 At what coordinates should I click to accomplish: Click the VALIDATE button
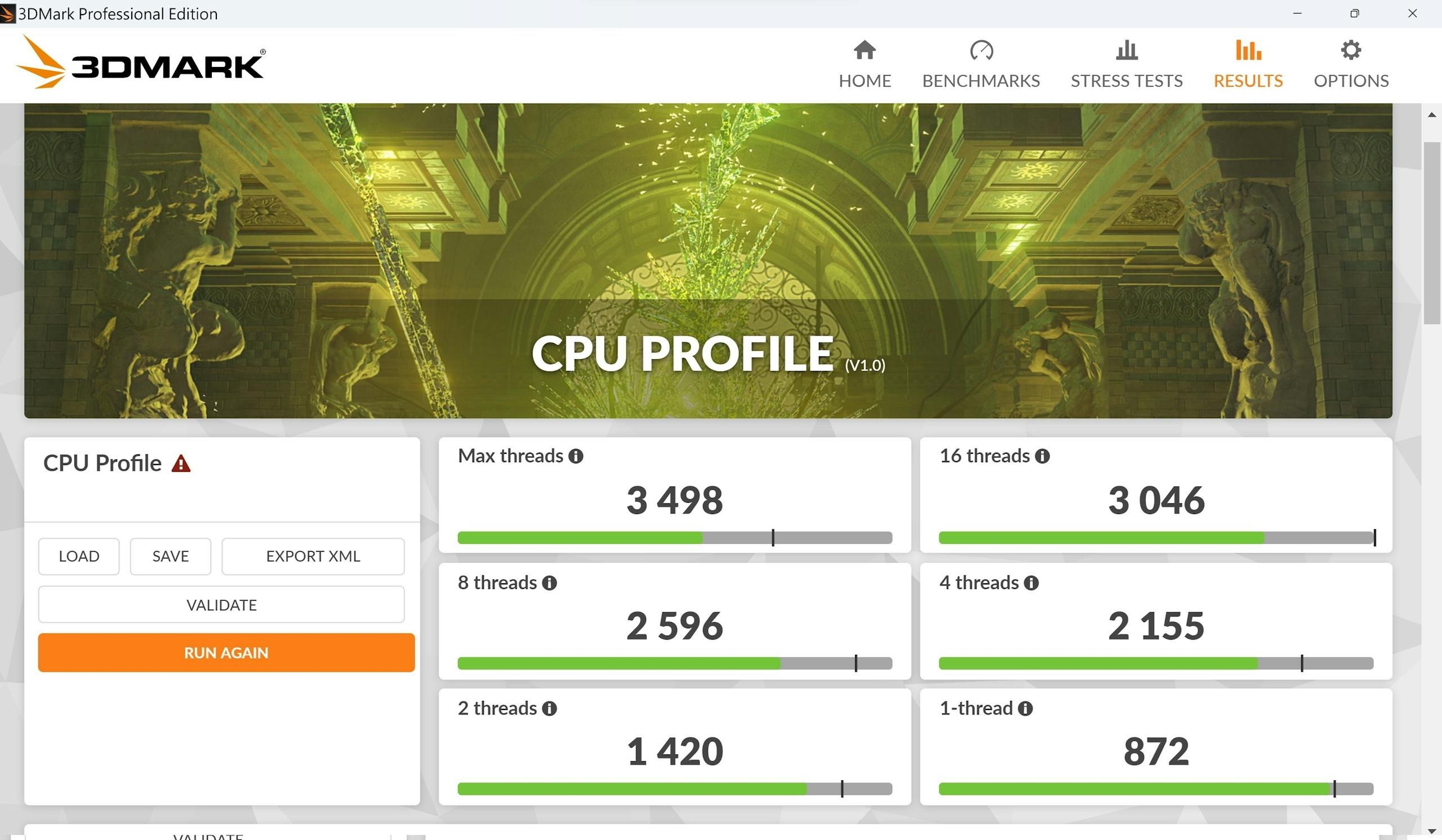221,605
